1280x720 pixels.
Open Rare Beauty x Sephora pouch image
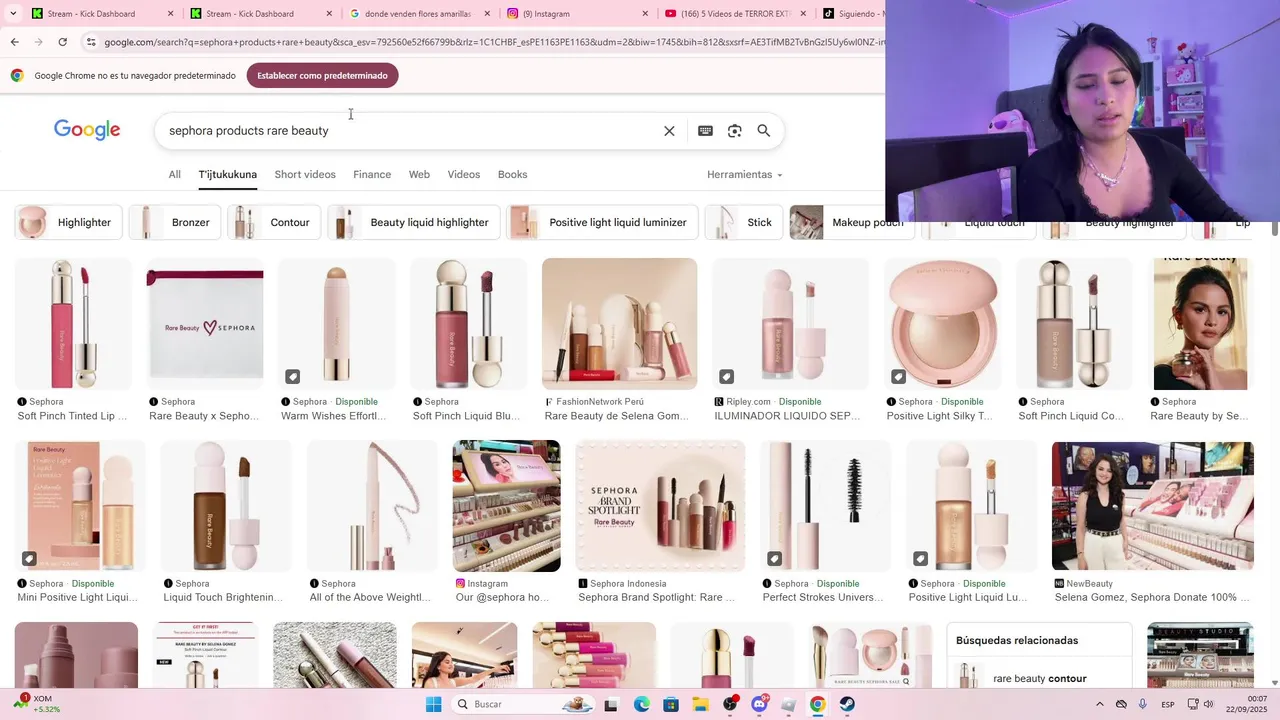point(205,324)
